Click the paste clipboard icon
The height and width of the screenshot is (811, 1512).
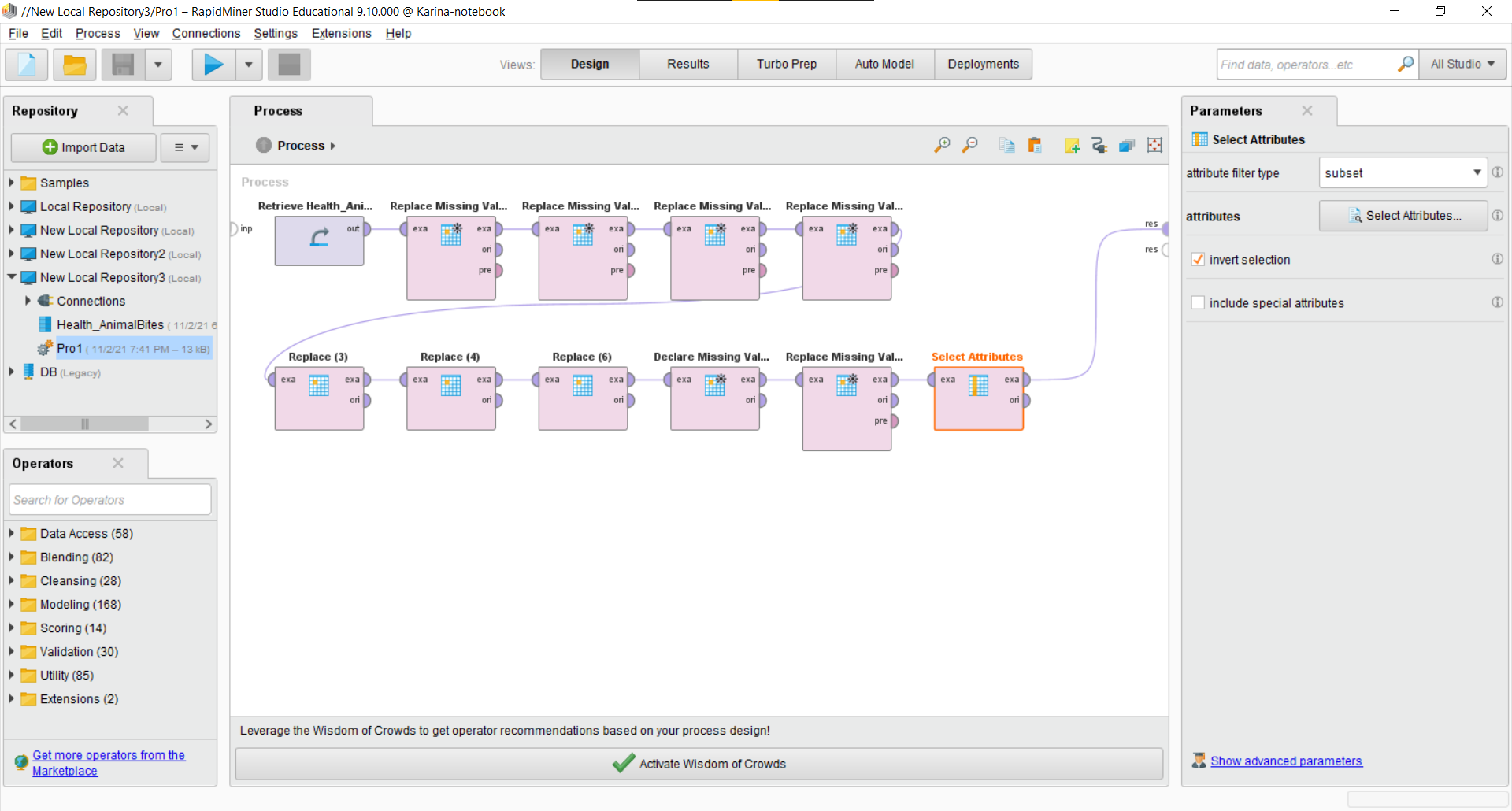click(1035, 145)
